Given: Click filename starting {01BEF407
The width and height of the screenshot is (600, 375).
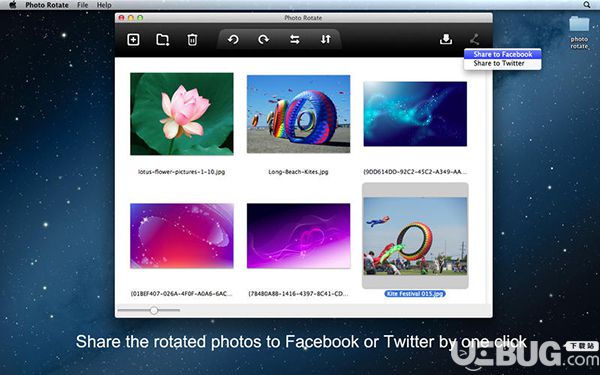Looking at the screenshot, I should 181,294.
